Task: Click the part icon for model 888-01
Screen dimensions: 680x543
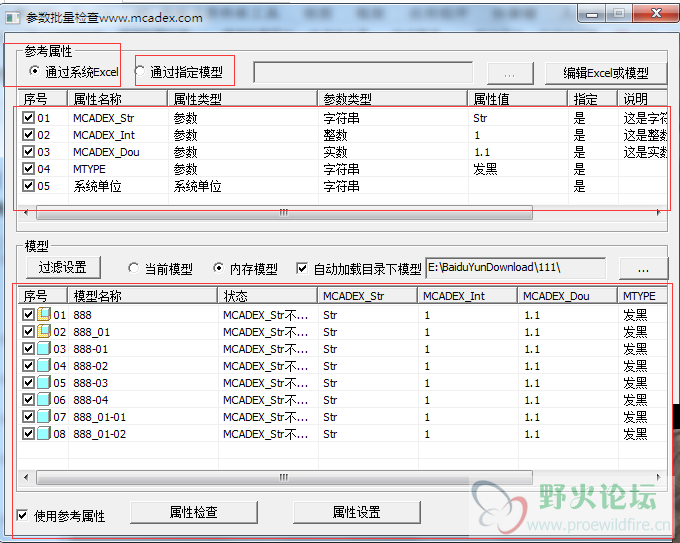Action: click(x=44, y=348)
